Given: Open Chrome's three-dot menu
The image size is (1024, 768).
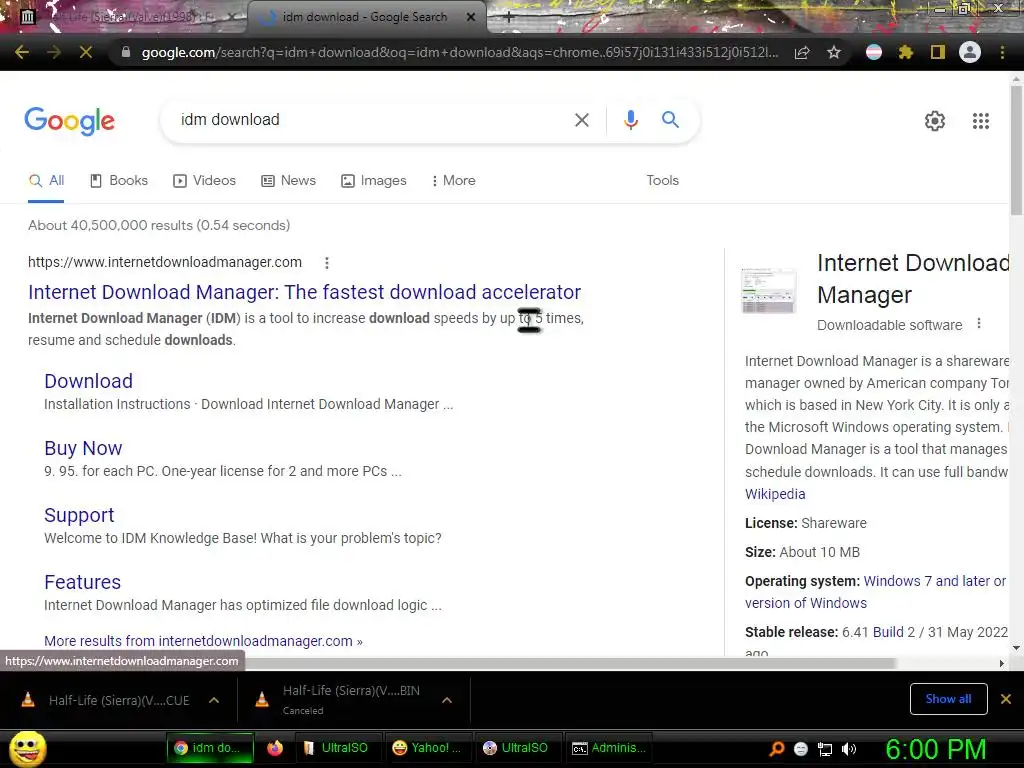Looking at the screenshot, I should click(1002, 52).
